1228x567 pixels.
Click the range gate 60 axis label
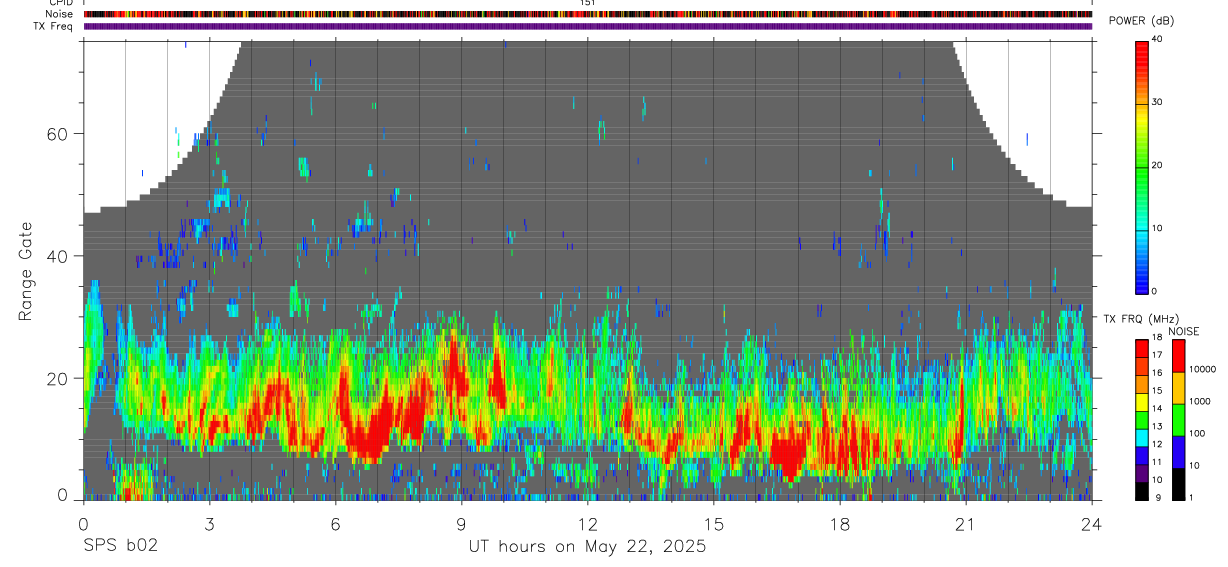pyautogui.click(x=62, y=134)
